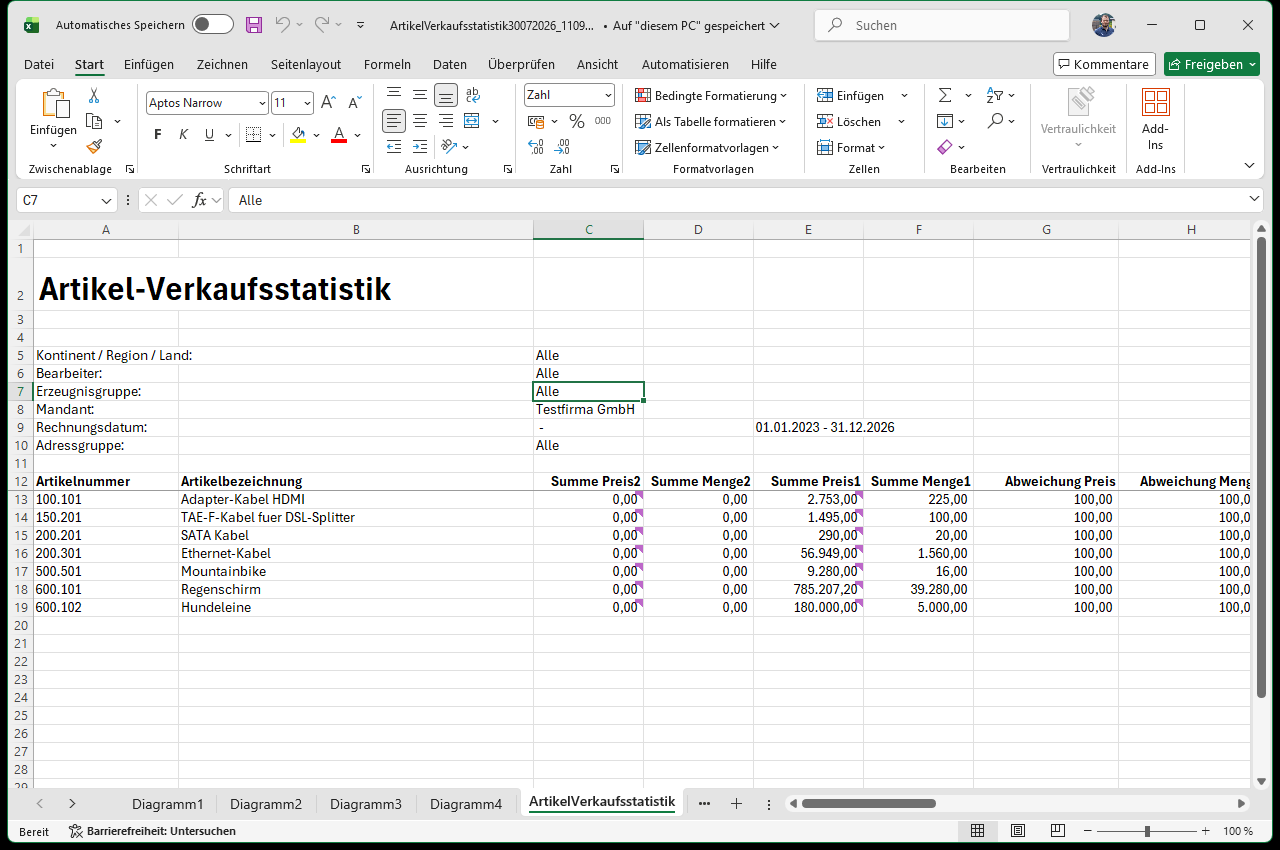Image resolution: width=1280 pixels, height=850 pixels.
Task: Switch to the Diagramm2 sheet tab
Action: pyautogui.click(x=266, y=803)
